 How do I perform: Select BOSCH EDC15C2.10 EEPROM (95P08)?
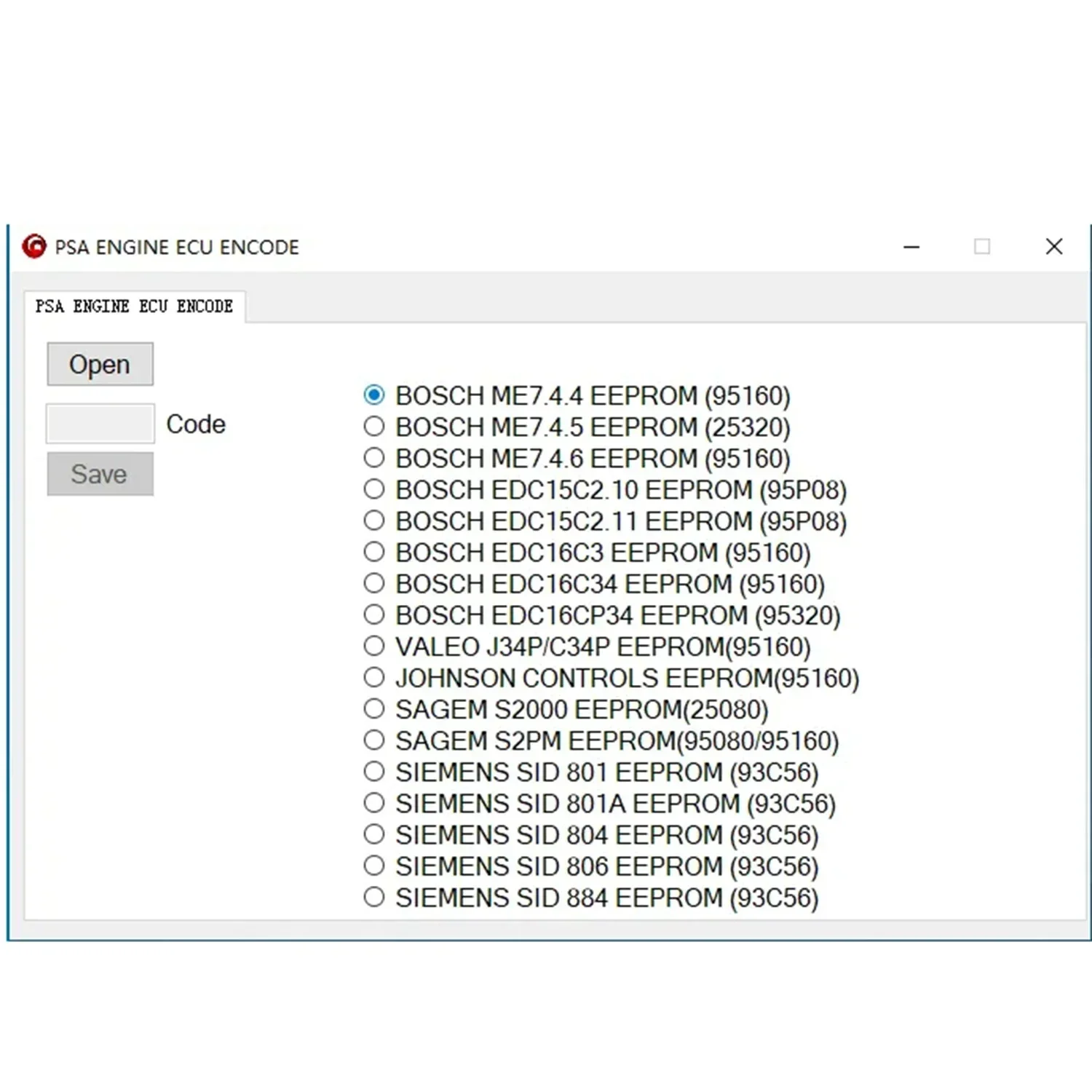click(x=605, y=489)
